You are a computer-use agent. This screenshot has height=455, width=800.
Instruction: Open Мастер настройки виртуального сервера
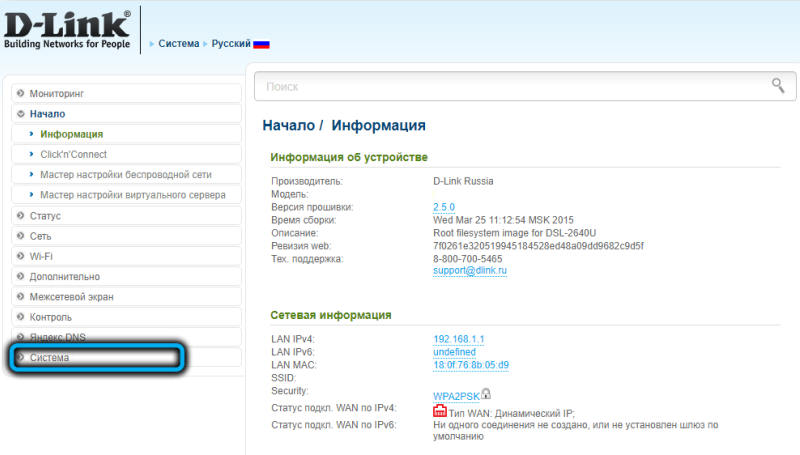click(132, 195)
